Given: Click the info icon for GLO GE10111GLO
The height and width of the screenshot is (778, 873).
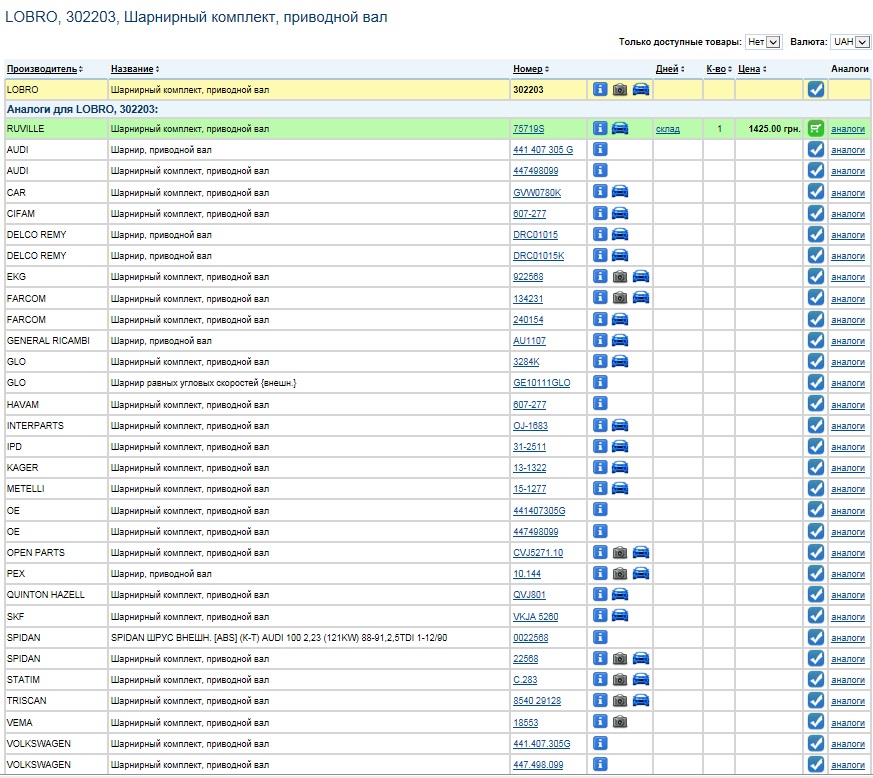Looking at the screenshot, I should tap(600, 383).
